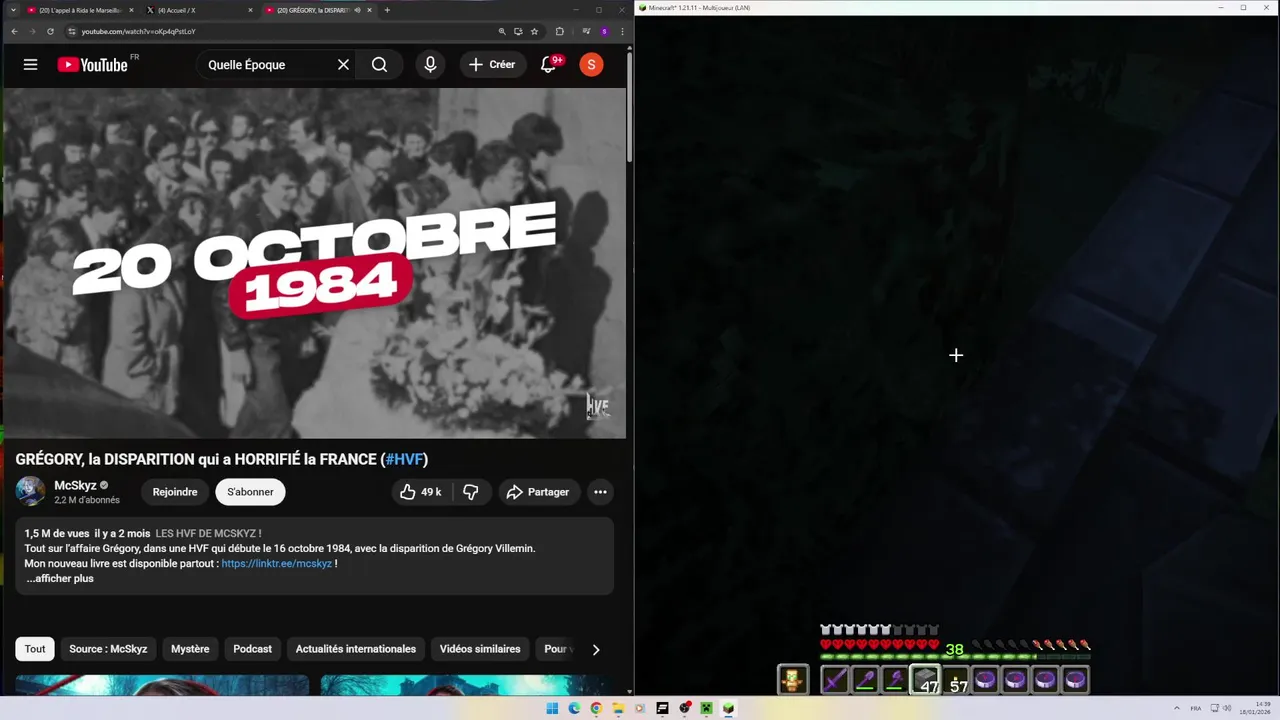Open the Chrome profile S avatar

click(604, 31)
